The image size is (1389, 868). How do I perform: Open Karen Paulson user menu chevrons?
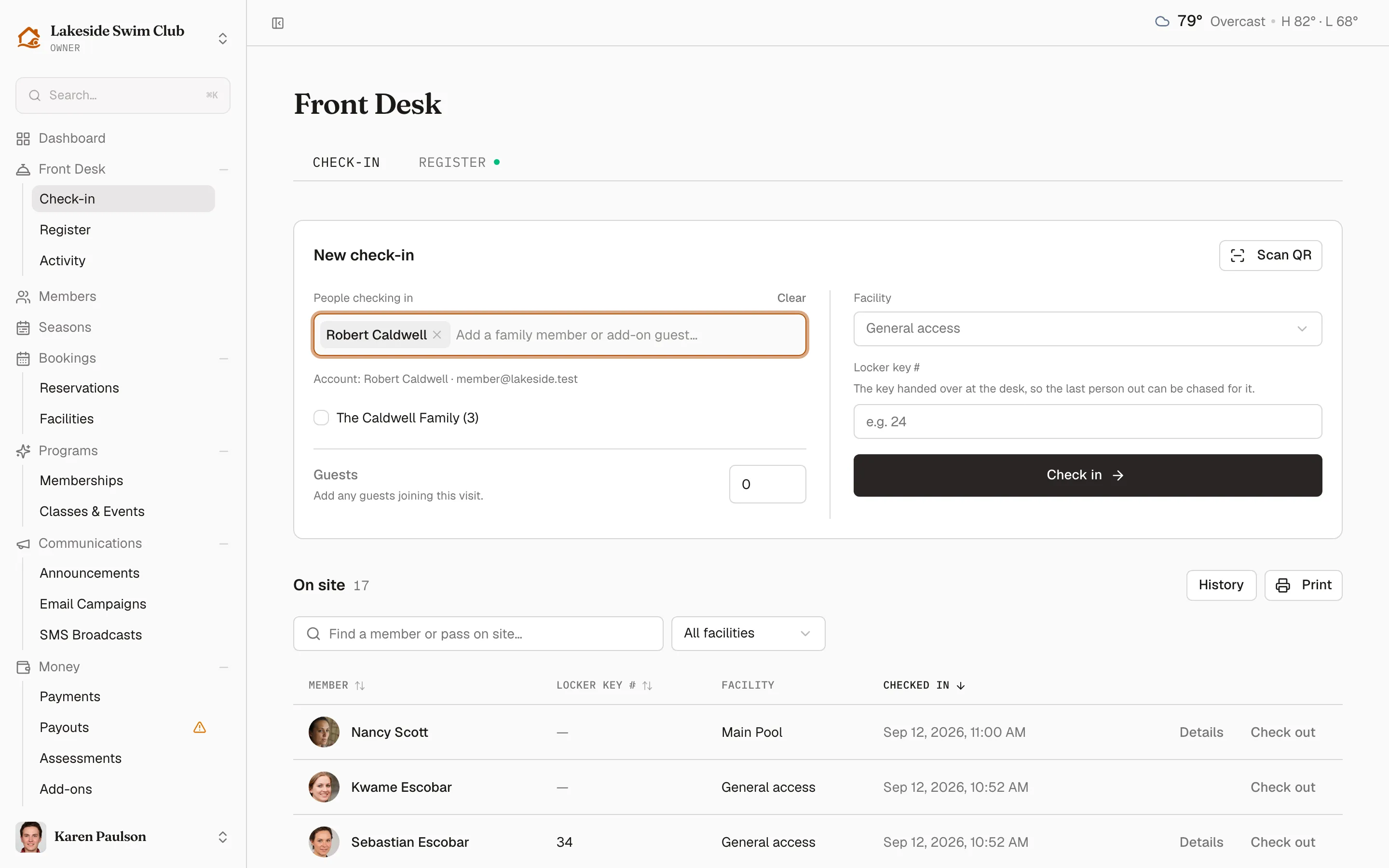pos(223,837)
